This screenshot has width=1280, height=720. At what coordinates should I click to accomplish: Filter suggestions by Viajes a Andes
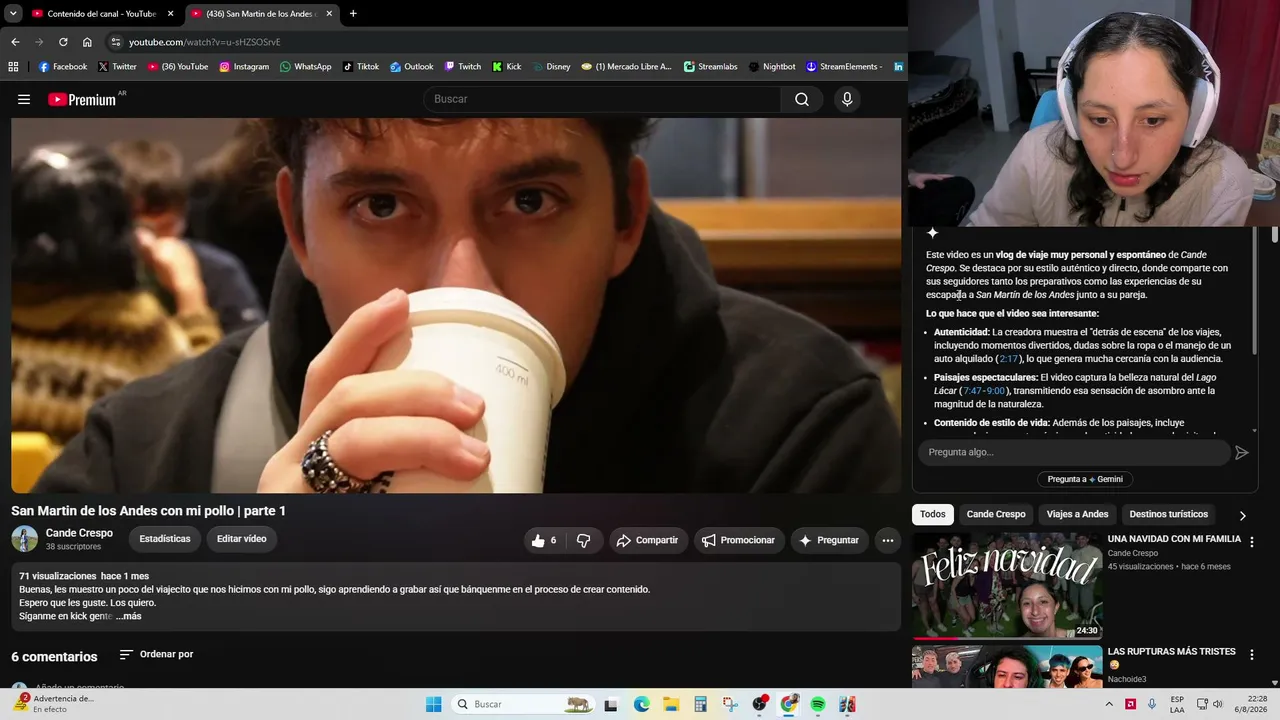pyautogui.click(x=1077, y=514)
